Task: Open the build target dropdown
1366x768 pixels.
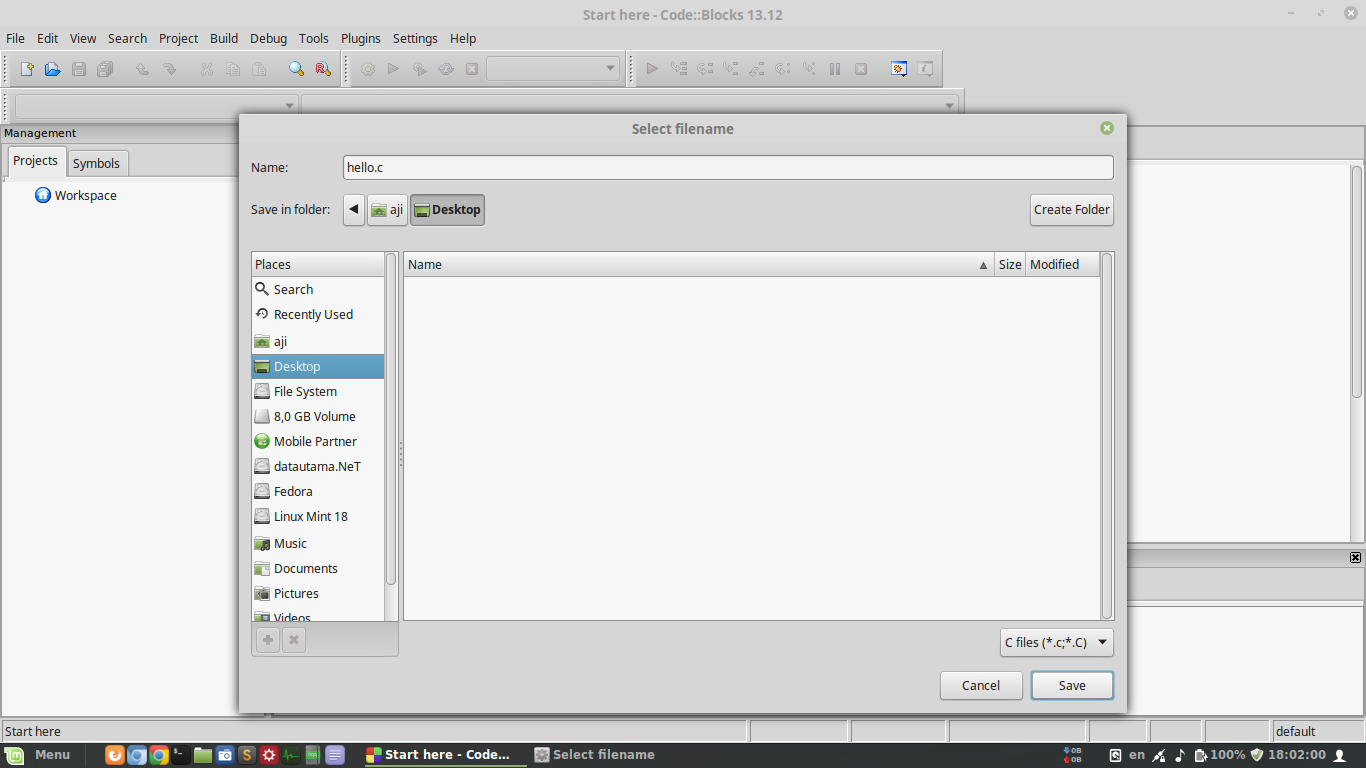Action: pyautogui.click(x=553, y=69)
